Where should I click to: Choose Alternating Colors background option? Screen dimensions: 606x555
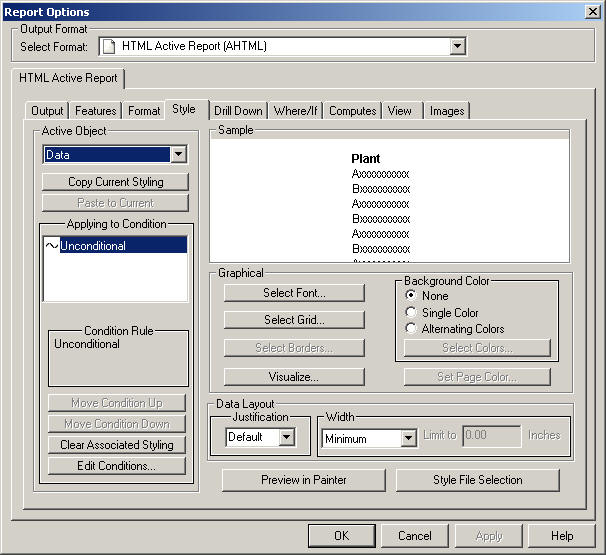tap(411, 329)
